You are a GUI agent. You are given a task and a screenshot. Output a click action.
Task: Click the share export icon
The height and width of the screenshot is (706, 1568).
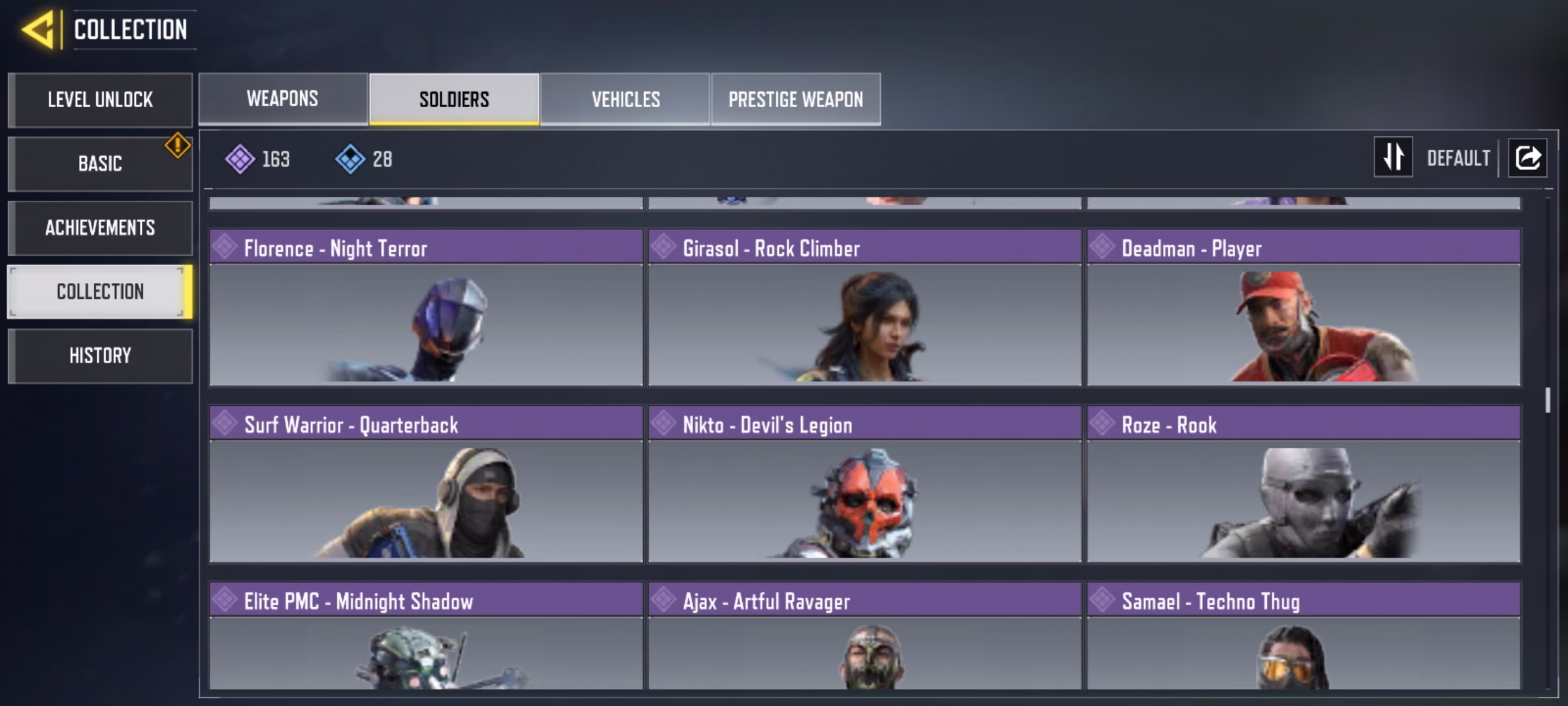[x=1527, y=158]
